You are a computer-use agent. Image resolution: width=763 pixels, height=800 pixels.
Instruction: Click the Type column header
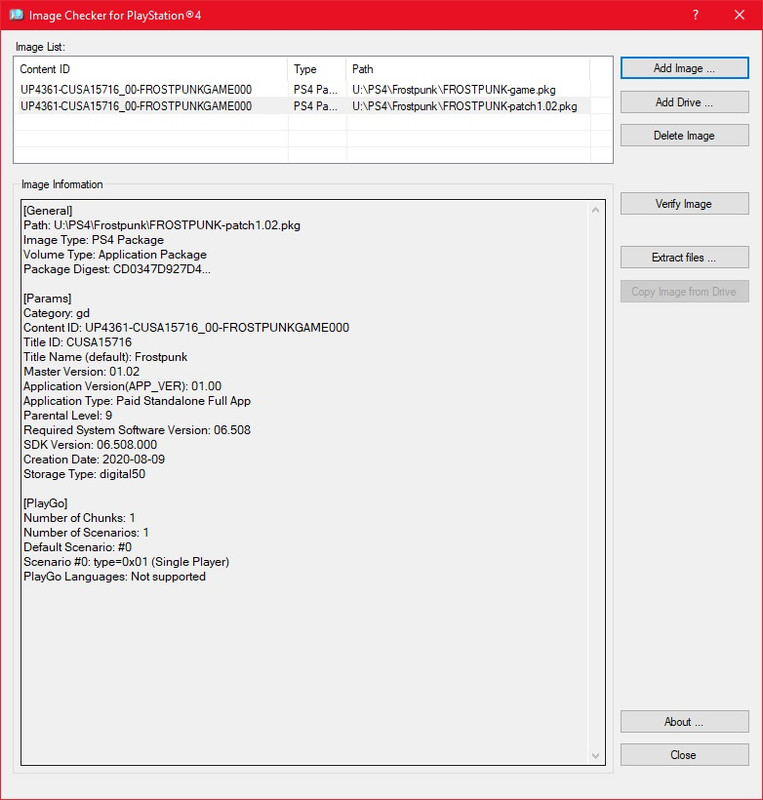tap(317, 69)
